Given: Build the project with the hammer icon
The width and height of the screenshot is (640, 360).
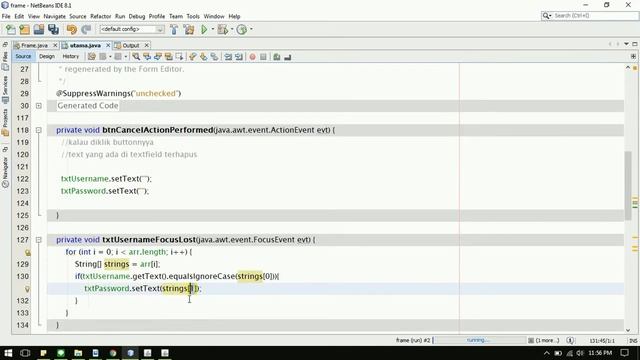Looking at the screenshot, I should click(174, 29).
